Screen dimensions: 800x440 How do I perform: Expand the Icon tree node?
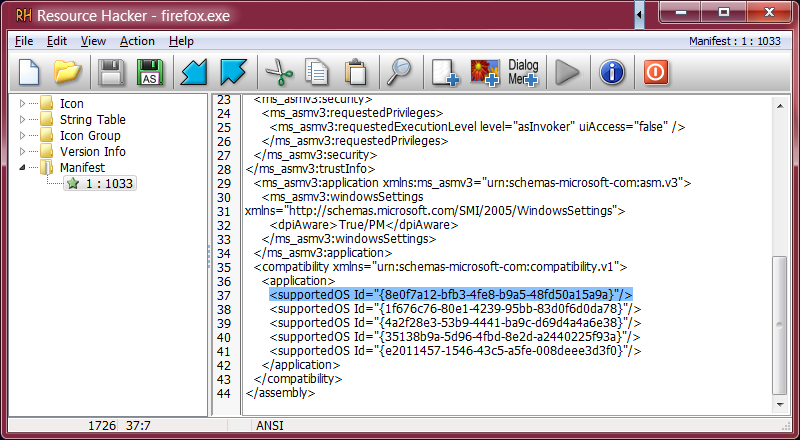coord(22,104)
